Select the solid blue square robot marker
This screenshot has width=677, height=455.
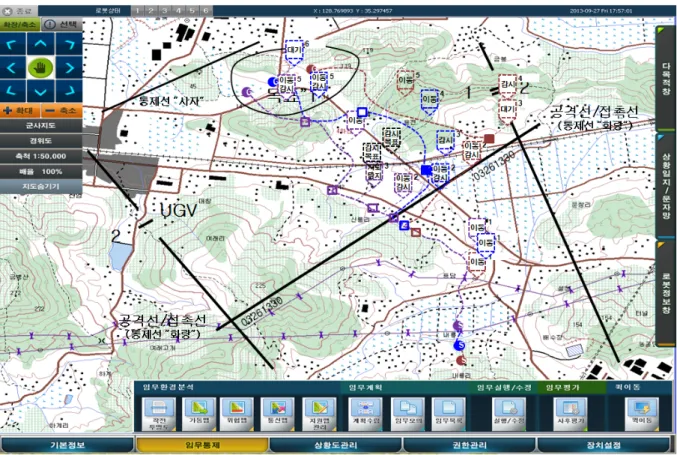point(427,170)
